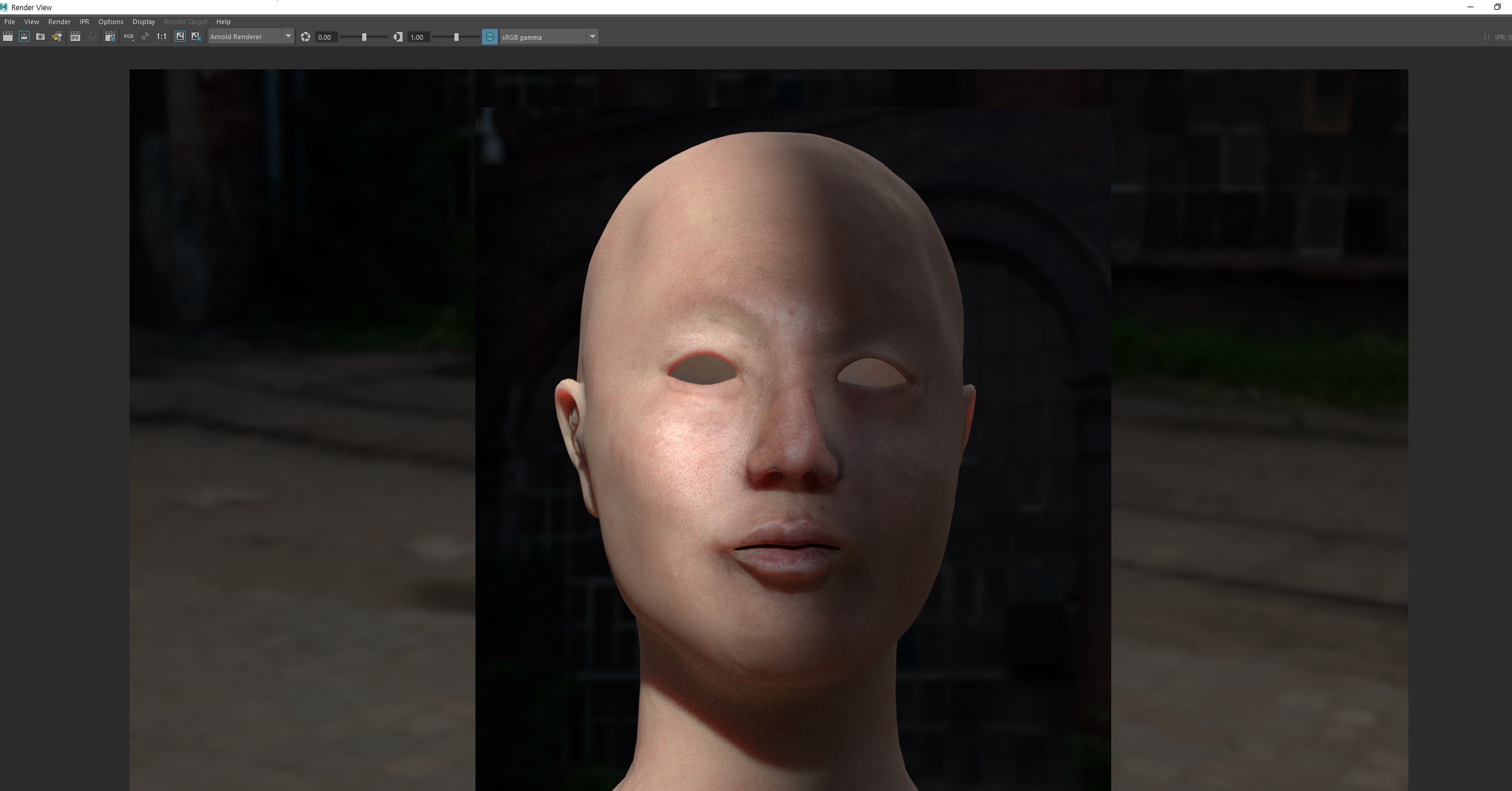Click the Remove image icon
Screen dimensions: 1512x791
[x=196, y=37]
